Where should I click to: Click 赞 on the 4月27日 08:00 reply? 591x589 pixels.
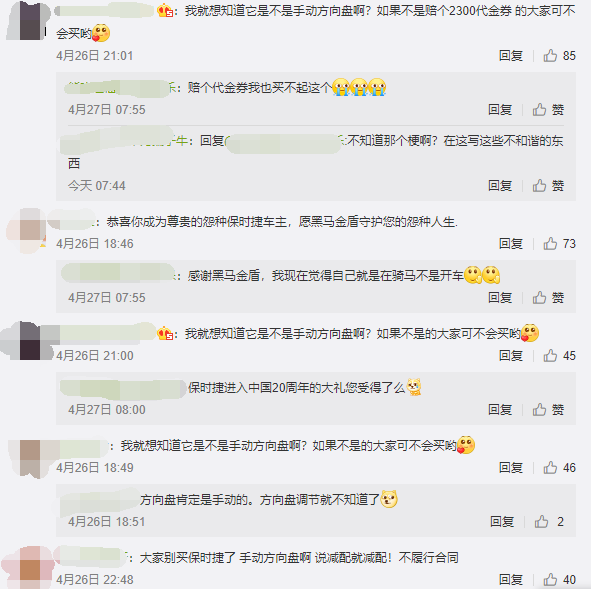click(548, 410)
